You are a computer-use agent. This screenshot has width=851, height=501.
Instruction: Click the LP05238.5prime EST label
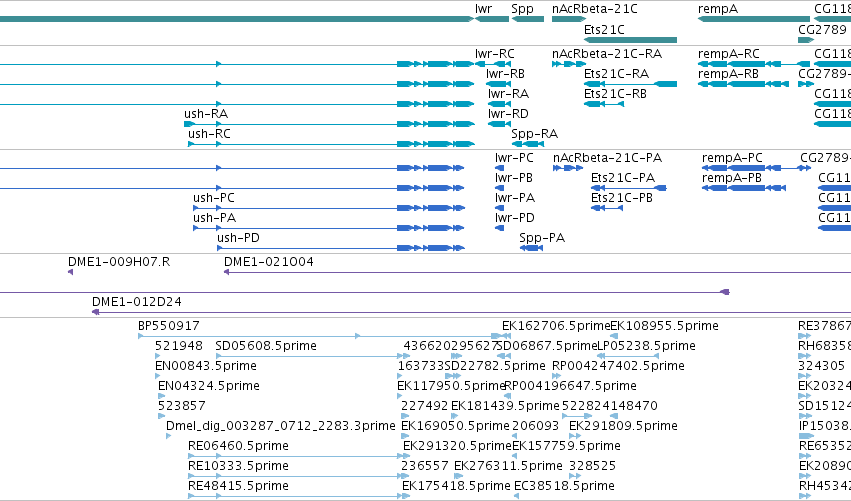click(646, 346)
